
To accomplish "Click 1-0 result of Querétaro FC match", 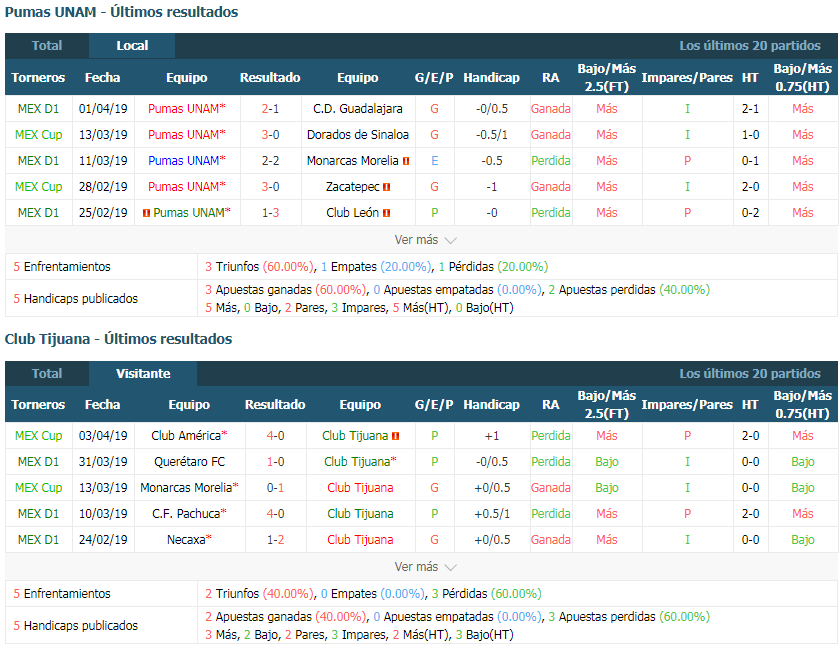I will [x=275, y=462].
